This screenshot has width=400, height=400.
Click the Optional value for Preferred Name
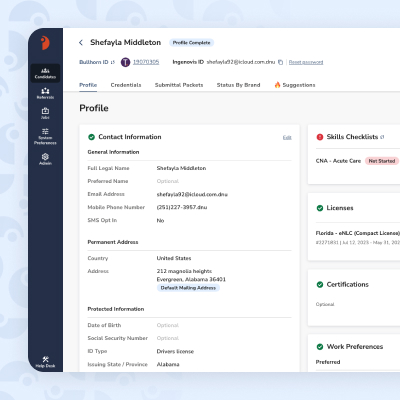pos(168,181)
